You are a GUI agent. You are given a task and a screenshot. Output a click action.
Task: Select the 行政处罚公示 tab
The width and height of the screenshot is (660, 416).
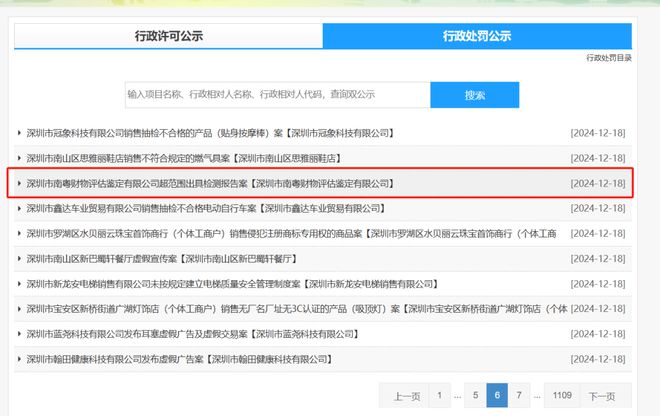click(477, 36)
